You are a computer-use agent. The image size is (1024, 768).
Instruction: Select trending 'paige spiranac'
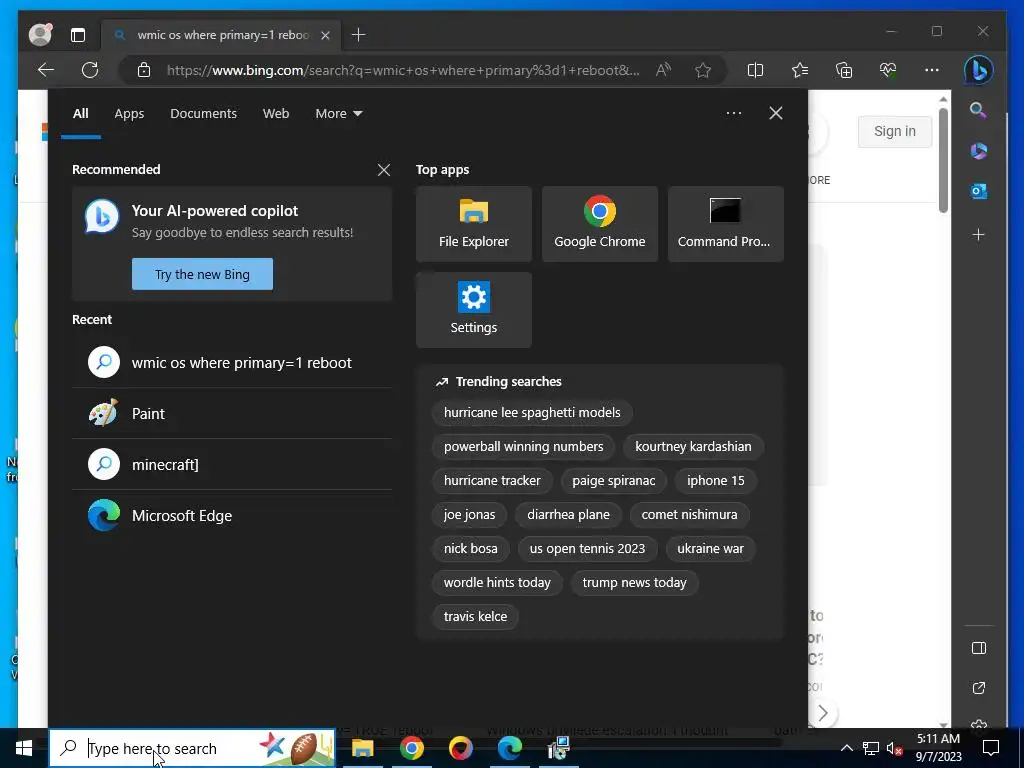[x=613, y=481]
